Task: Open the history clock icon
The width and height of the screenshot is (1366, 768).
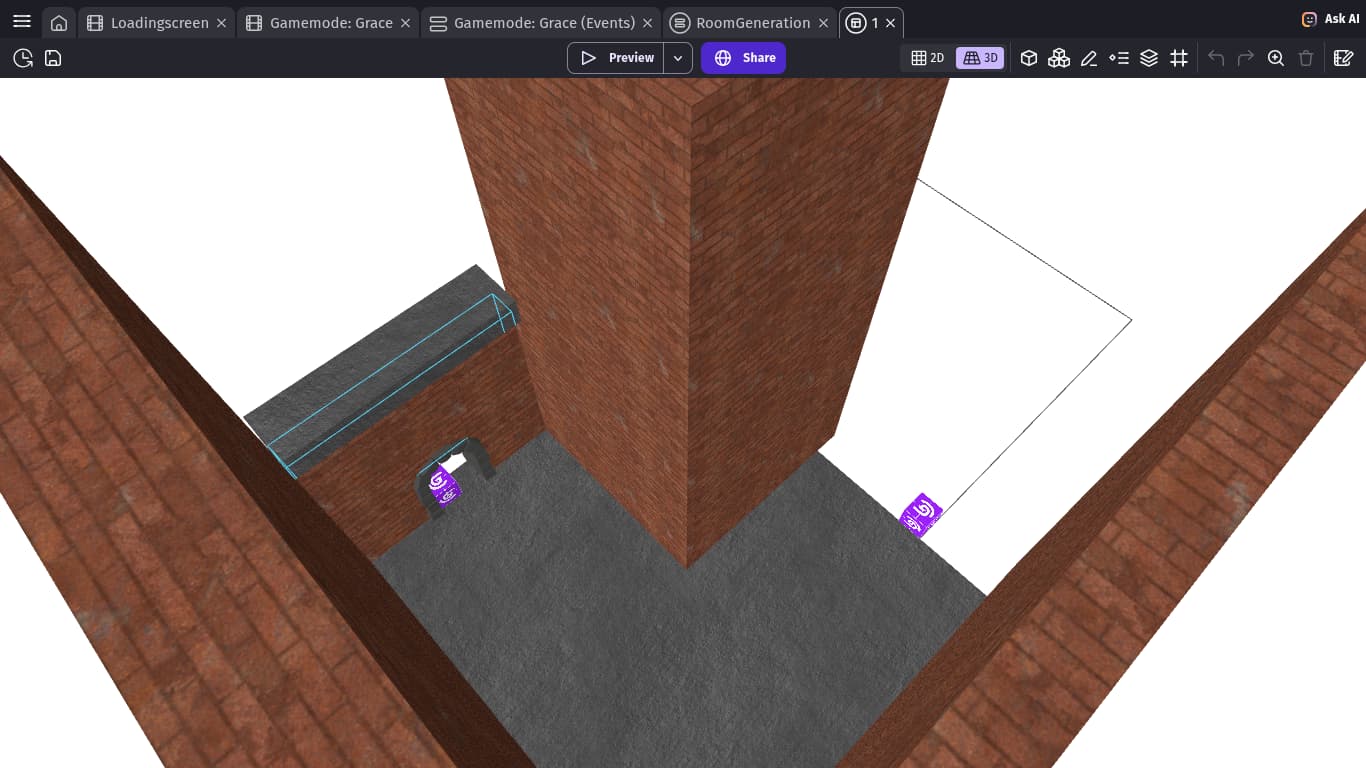Action: coord(23,58)
